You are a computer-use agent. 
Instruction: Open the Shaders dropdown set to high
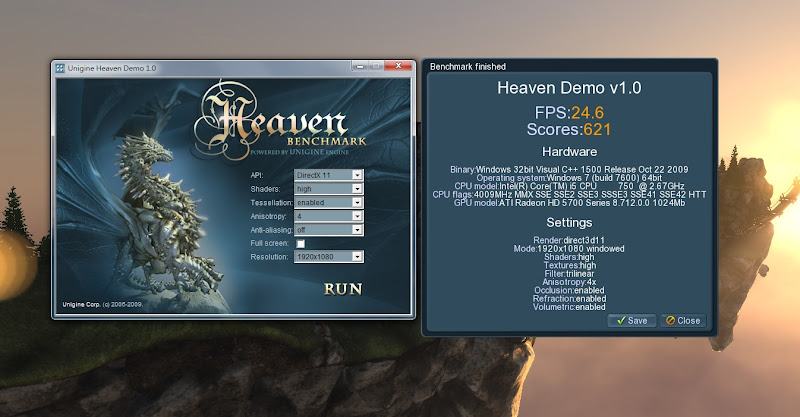point(329,189)
